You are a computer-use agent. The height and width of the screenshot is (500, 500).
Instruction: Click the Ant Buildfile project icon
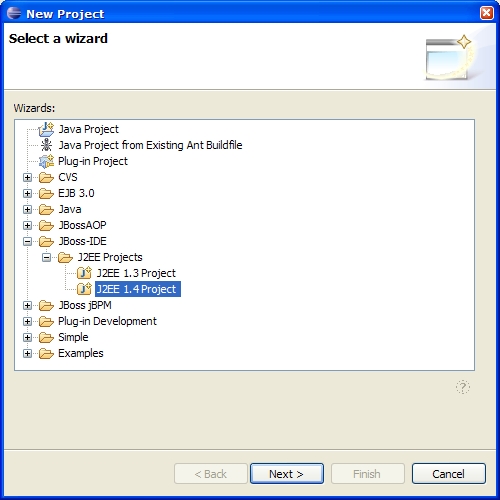coord(46,145)
